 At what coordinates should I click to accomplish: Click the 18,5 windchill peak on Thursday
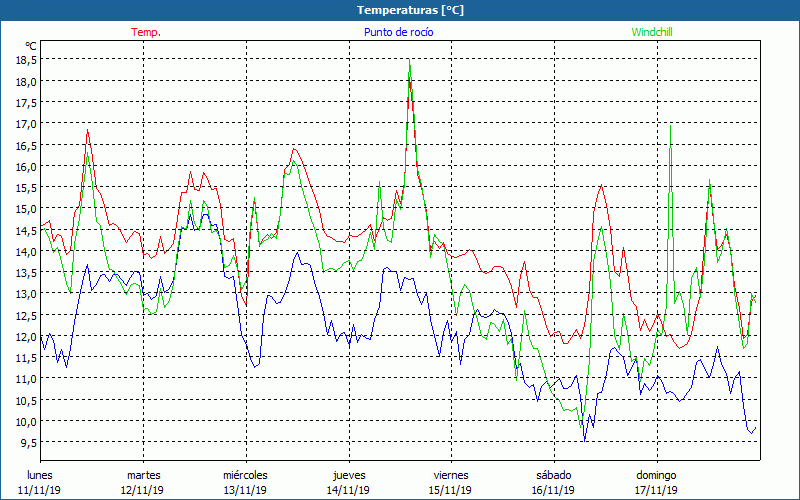(409, 61)
